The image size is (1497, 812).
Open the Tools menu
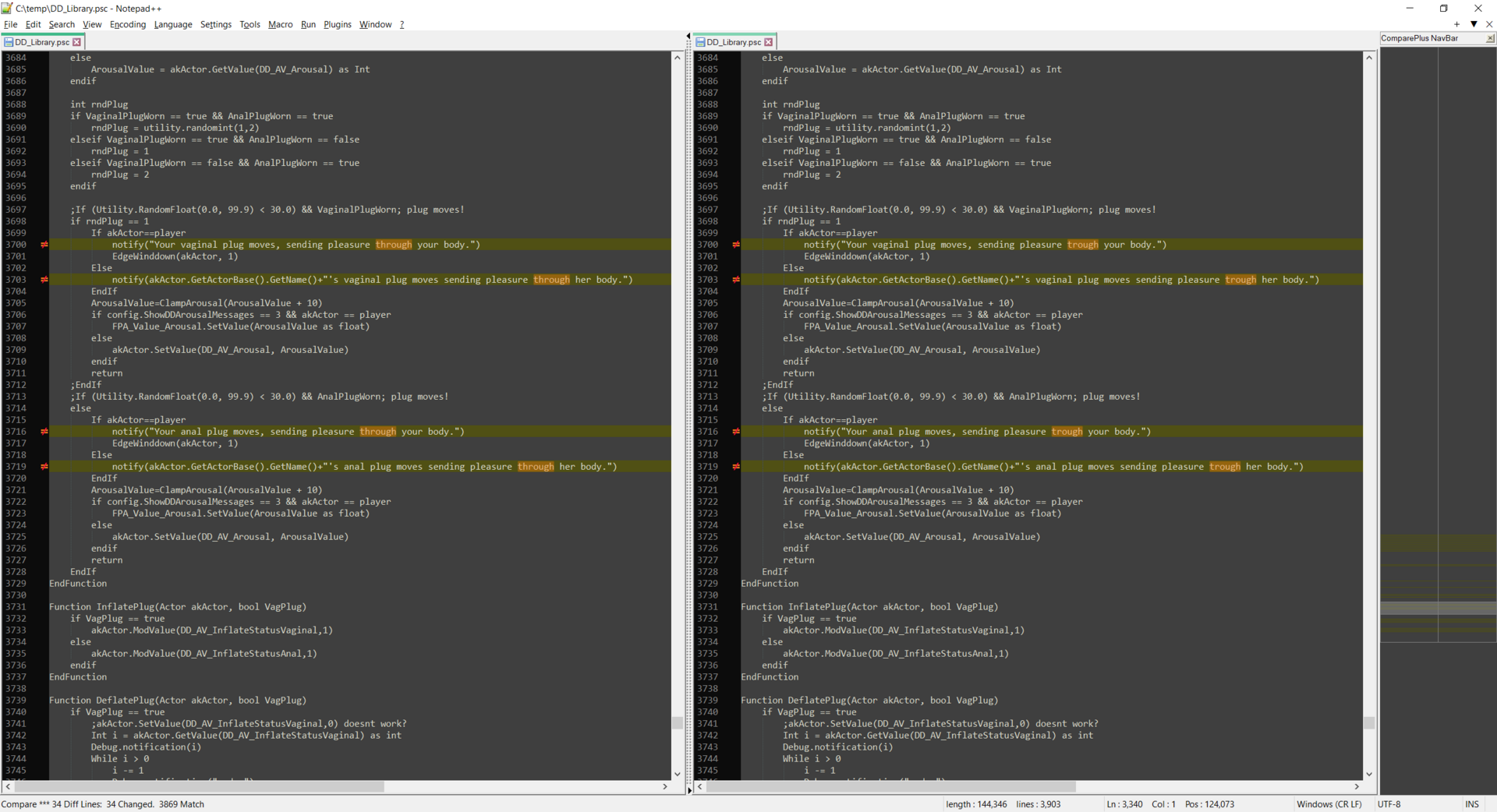click(249, 24)
